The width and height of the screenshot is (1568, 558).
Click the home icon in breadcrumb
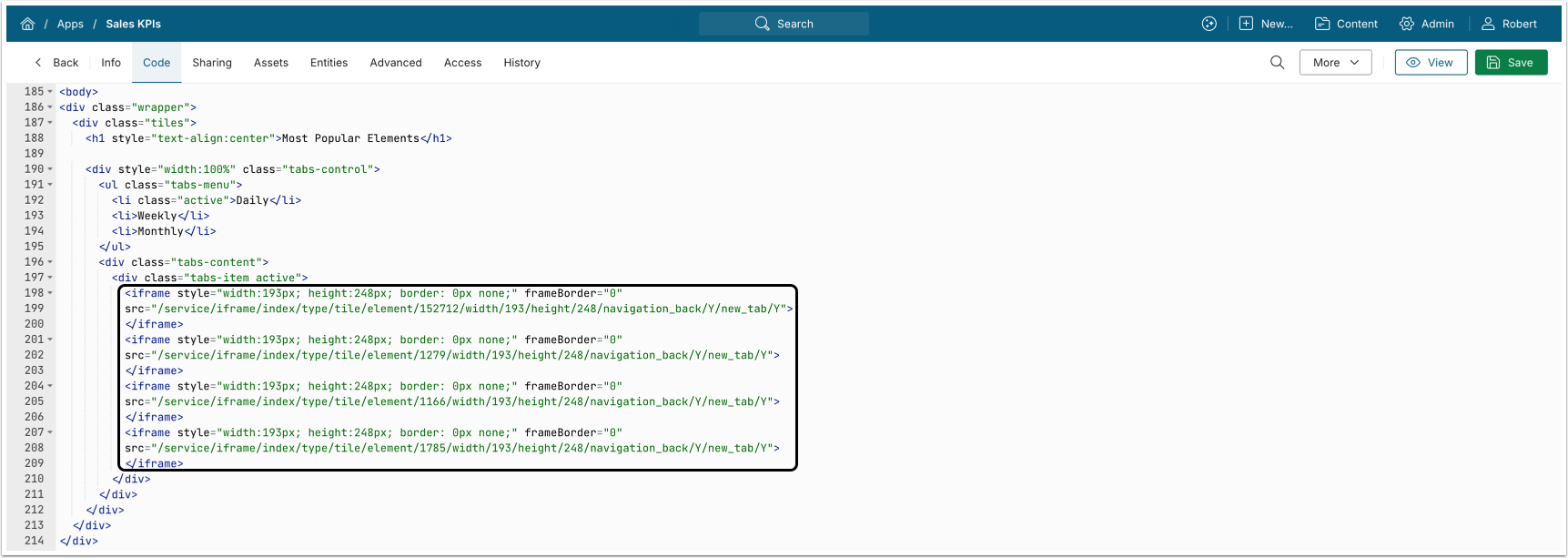point(27,24)
